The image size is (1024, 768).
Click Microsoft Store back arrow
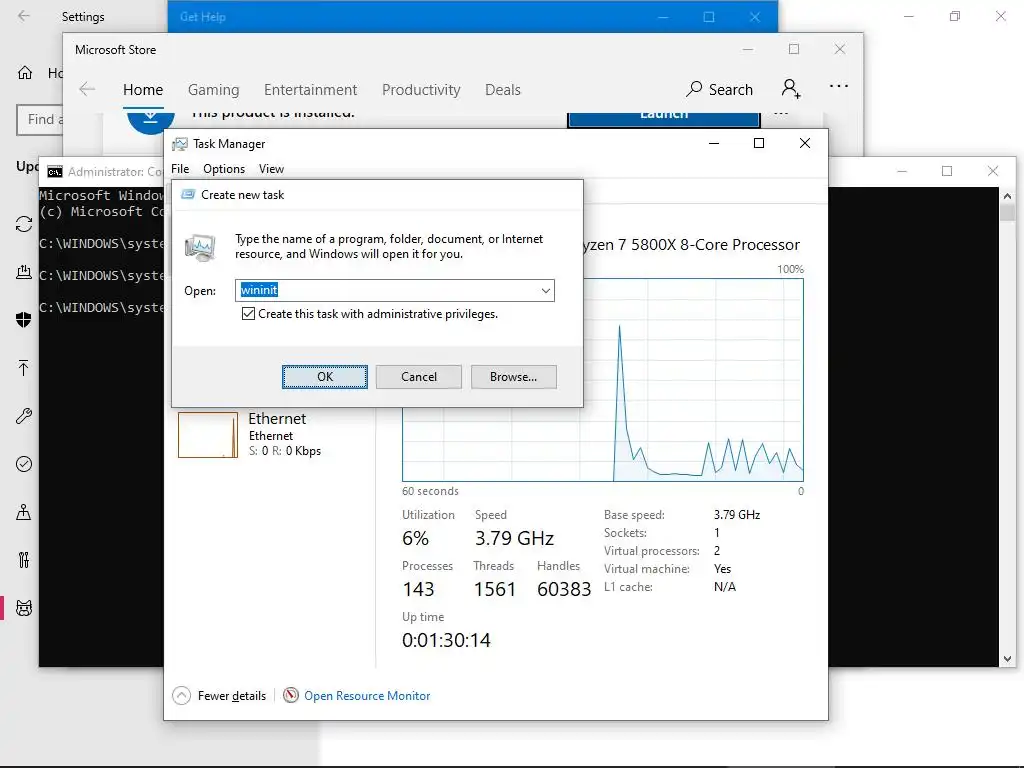[x=87, y=89]
